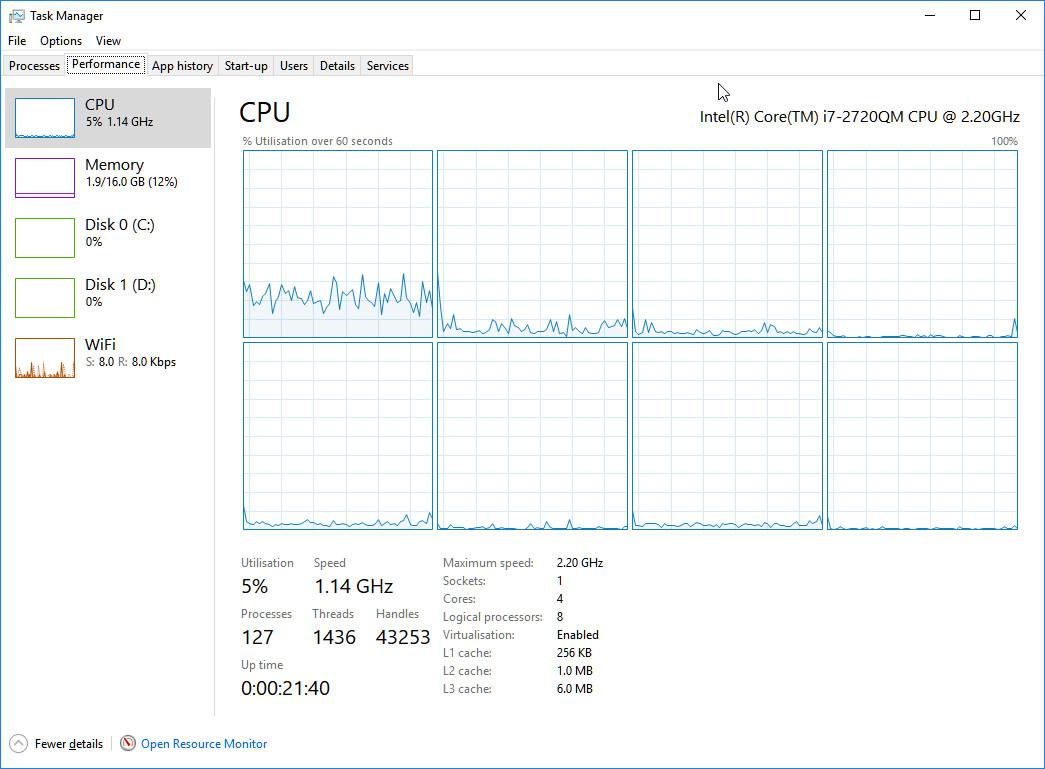This screenshot has width=1045, height=769.
Task: Open the View menu
Action: click(x=108, y=41)
